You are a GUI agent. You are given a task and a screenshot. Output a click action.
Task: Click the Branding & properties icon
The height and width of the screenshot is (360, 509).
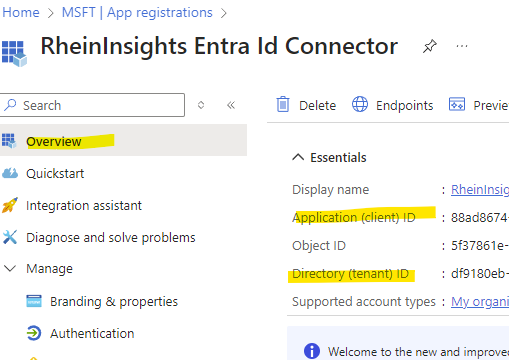point(34,301)
